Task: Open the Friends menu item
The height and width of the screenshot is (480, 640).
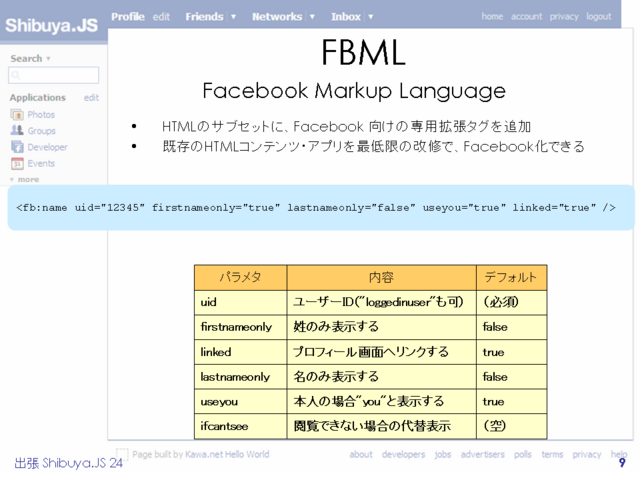Action: pyautogui.click(x=204, y=17)
